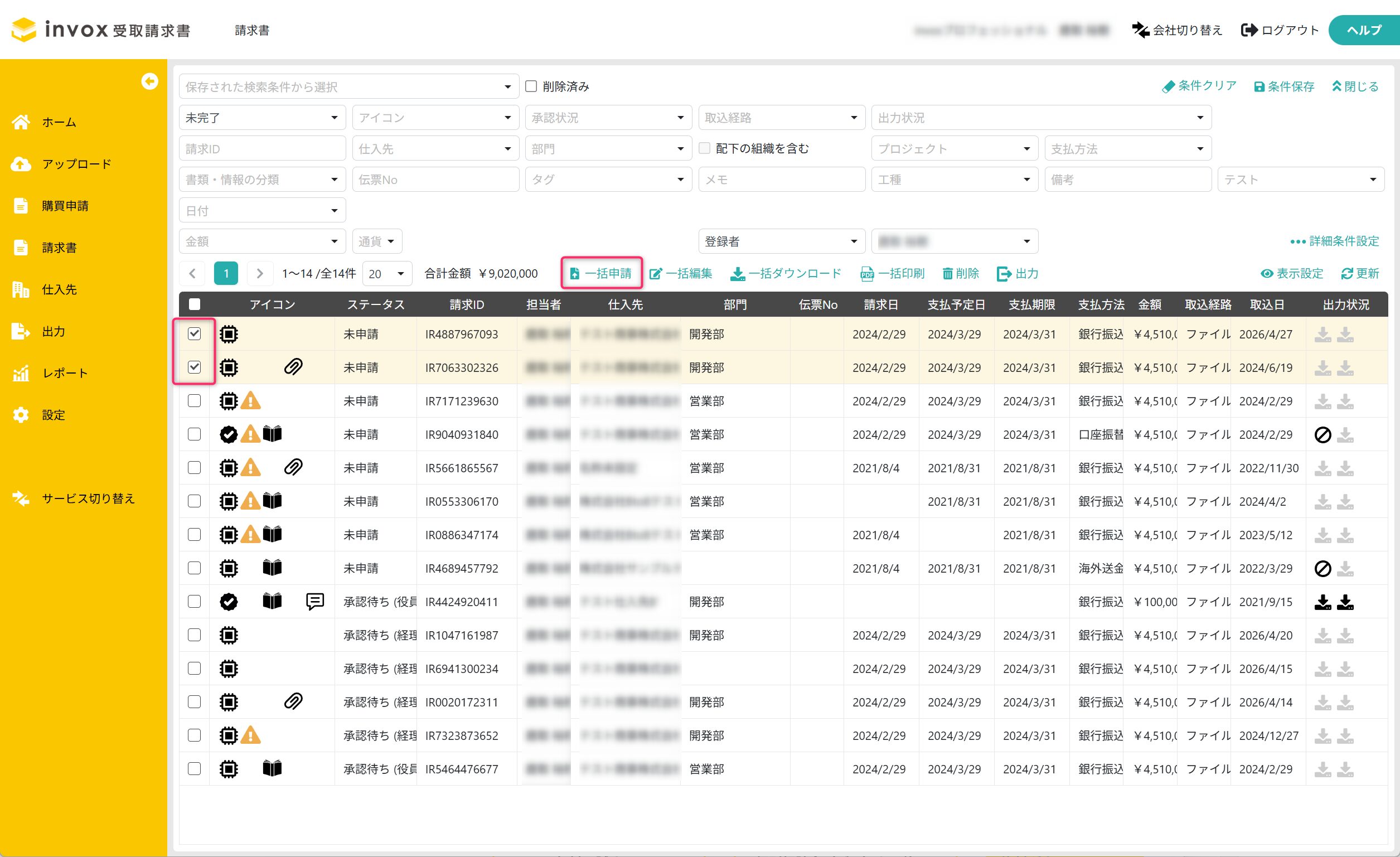Click the 一括申請 button
Viewport: 1400px width, 857px height.
click(601, 273)
